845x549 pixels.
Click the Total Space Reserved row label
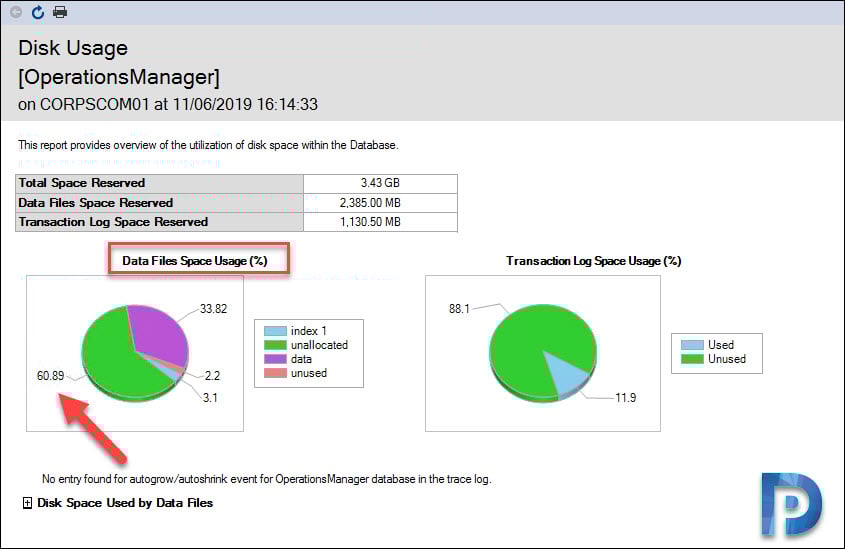tap(81, 183)
